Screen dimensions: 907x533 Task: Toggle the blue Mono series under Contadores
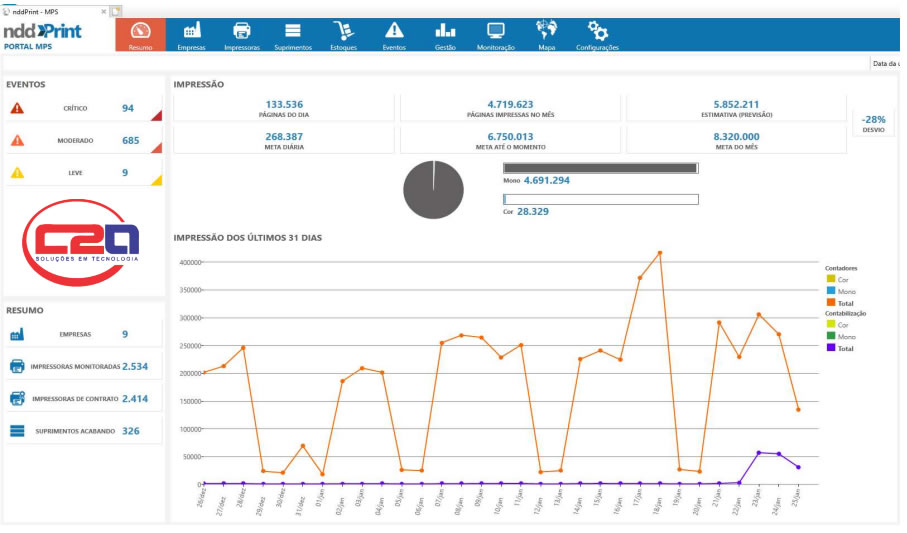841,291
